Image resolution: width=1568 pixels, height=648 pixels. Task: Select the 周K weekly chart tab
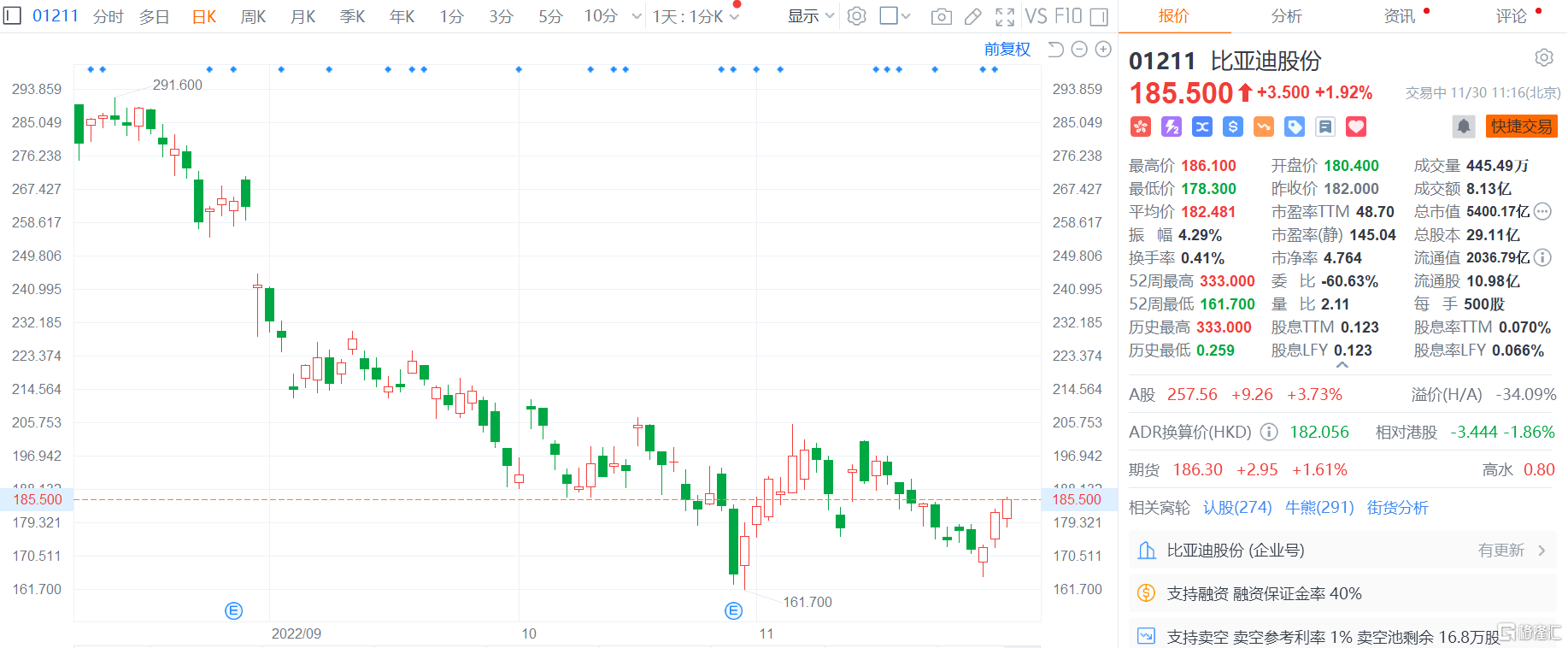(x=253, y=16)
